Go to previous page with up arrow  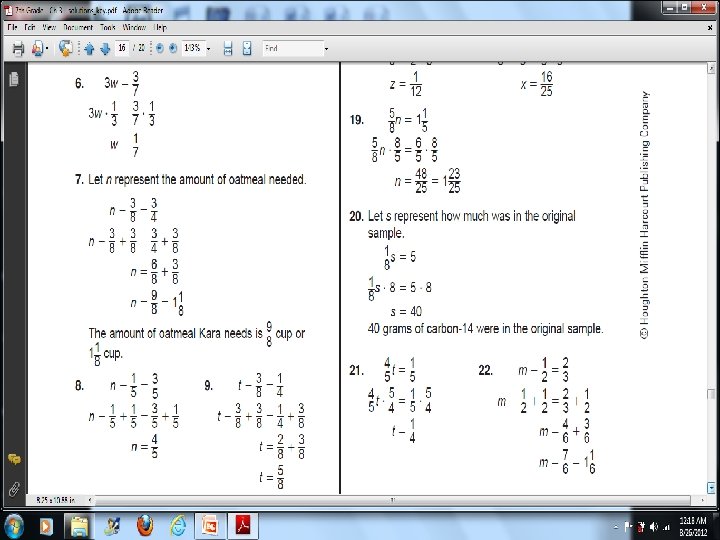tap(89, 48)
